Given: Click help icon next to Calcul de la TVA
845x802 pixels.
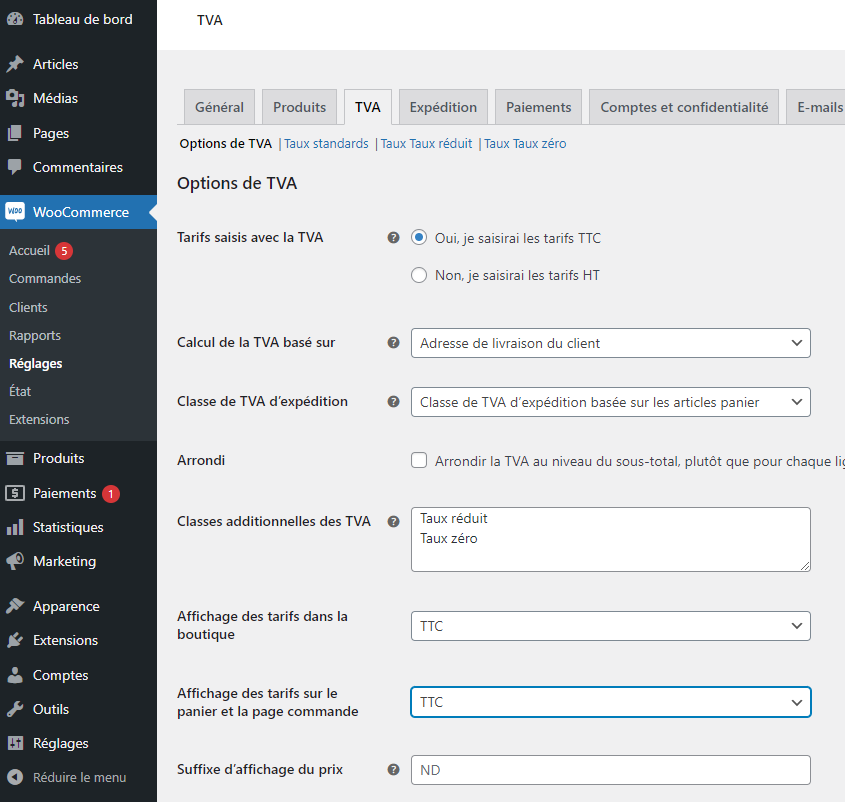Looking at the screenshot, I should 393,342.
